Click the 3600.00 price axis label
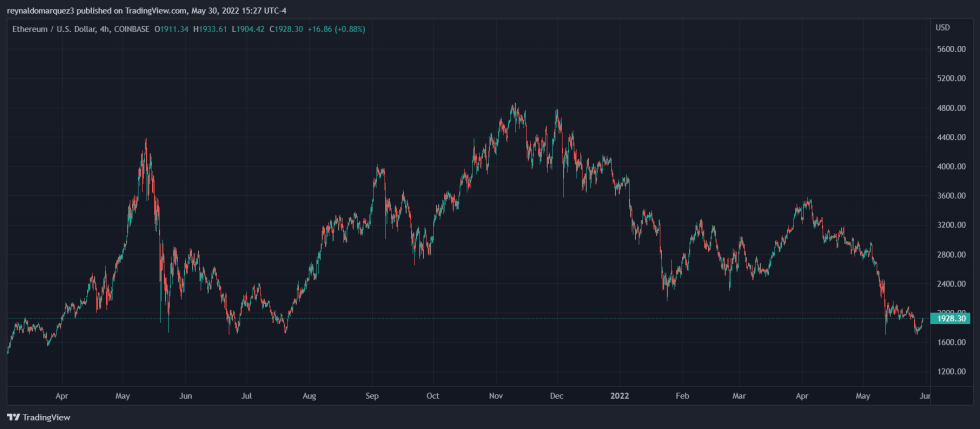Screen dimensions: 980x429 pyautogui.click(x=949, y=196)
